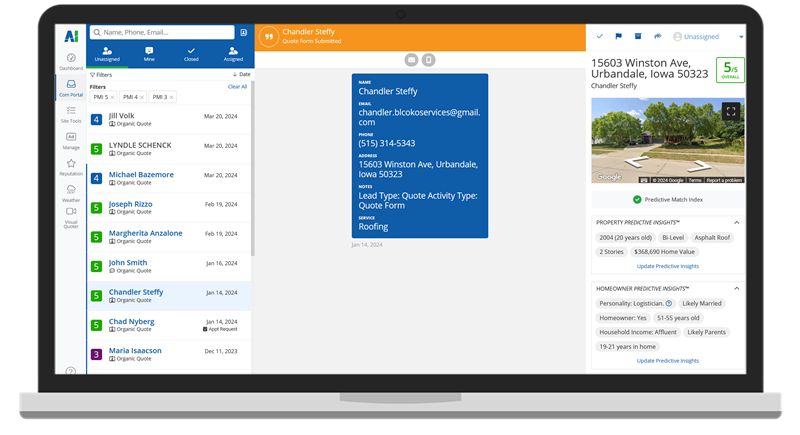Viewport: 800px width, 435px height.
Task: Open Margherita Anzalone conversation
Action: (x=169, y=237)
